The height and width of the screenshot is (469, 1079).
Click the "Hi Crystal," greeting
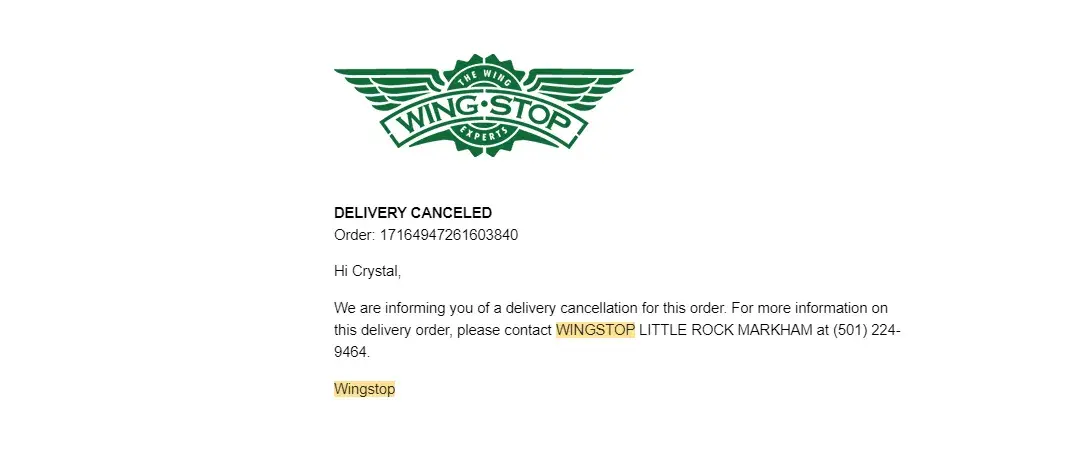367,271
